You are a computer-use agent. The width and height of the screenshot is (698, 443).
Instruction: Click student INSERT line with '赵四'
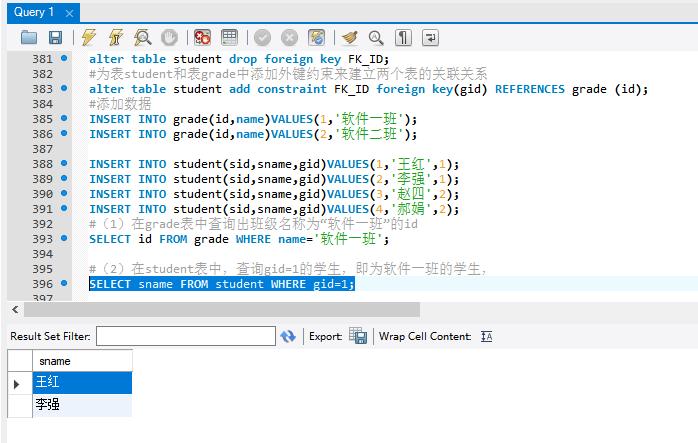point(274,194)
